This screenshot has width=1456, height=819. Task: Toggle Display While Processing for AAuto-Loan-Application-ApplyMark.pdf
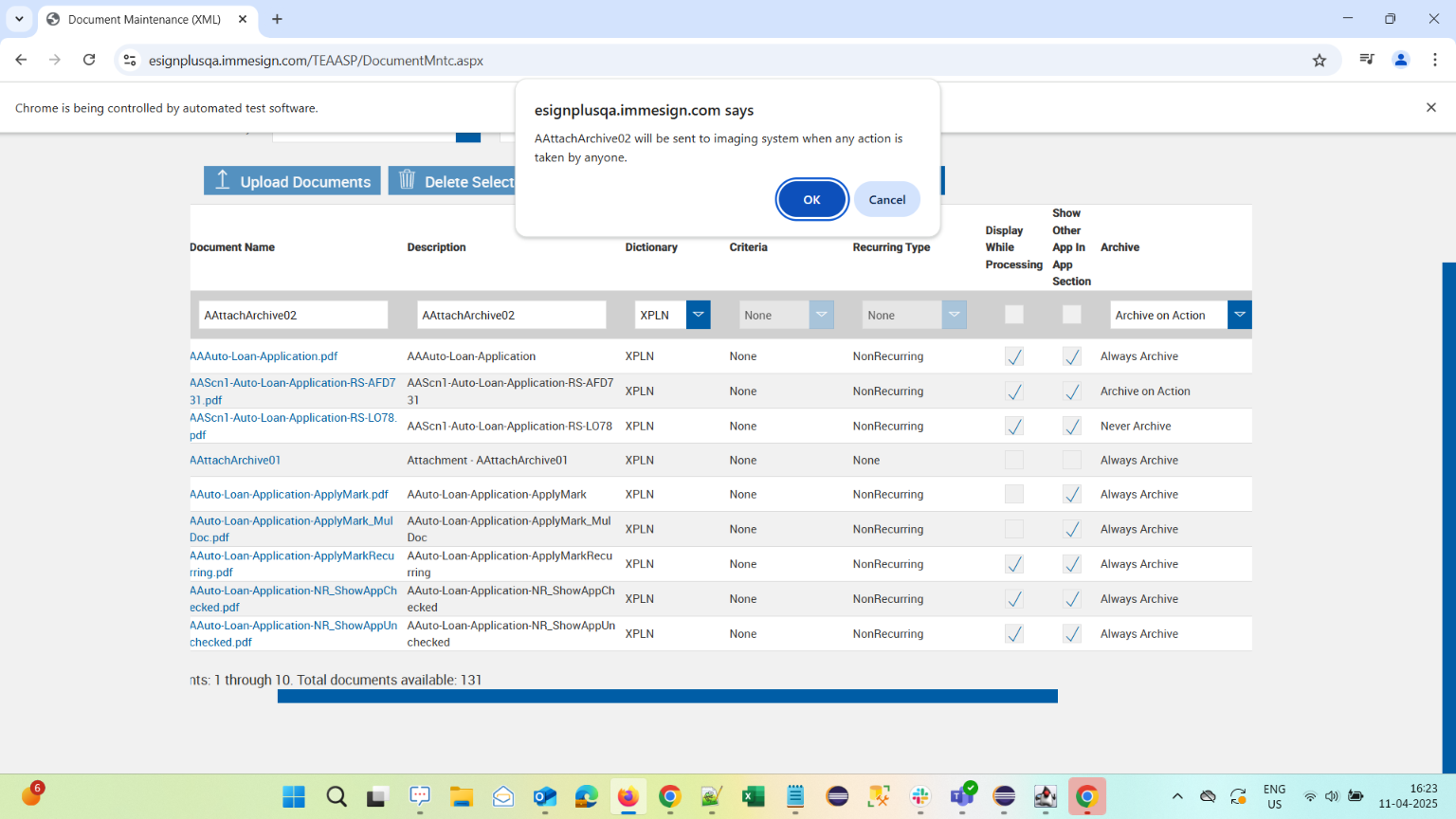(x=1014, y=495)
